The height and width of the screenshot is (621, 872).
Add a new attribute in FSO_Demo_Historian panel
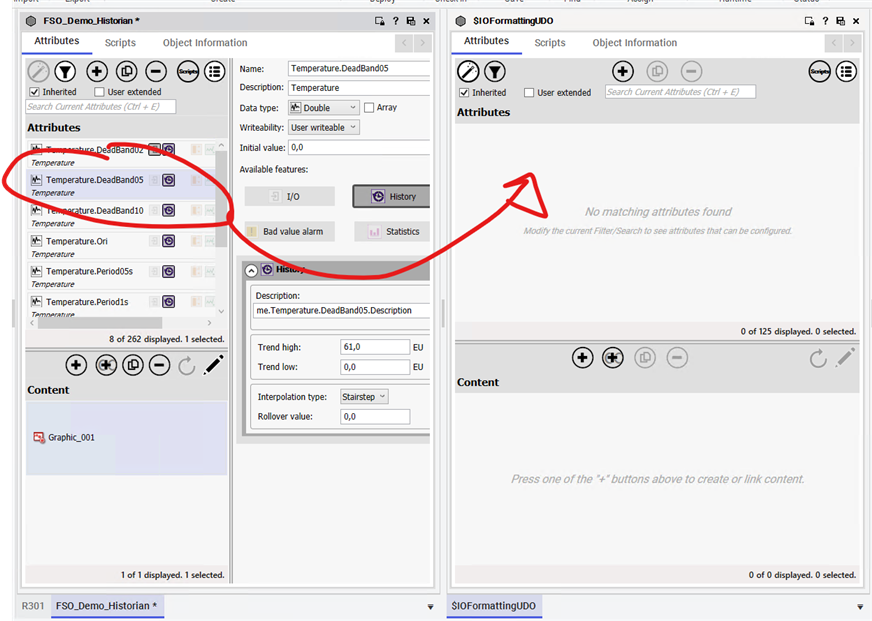coord(97,71)
